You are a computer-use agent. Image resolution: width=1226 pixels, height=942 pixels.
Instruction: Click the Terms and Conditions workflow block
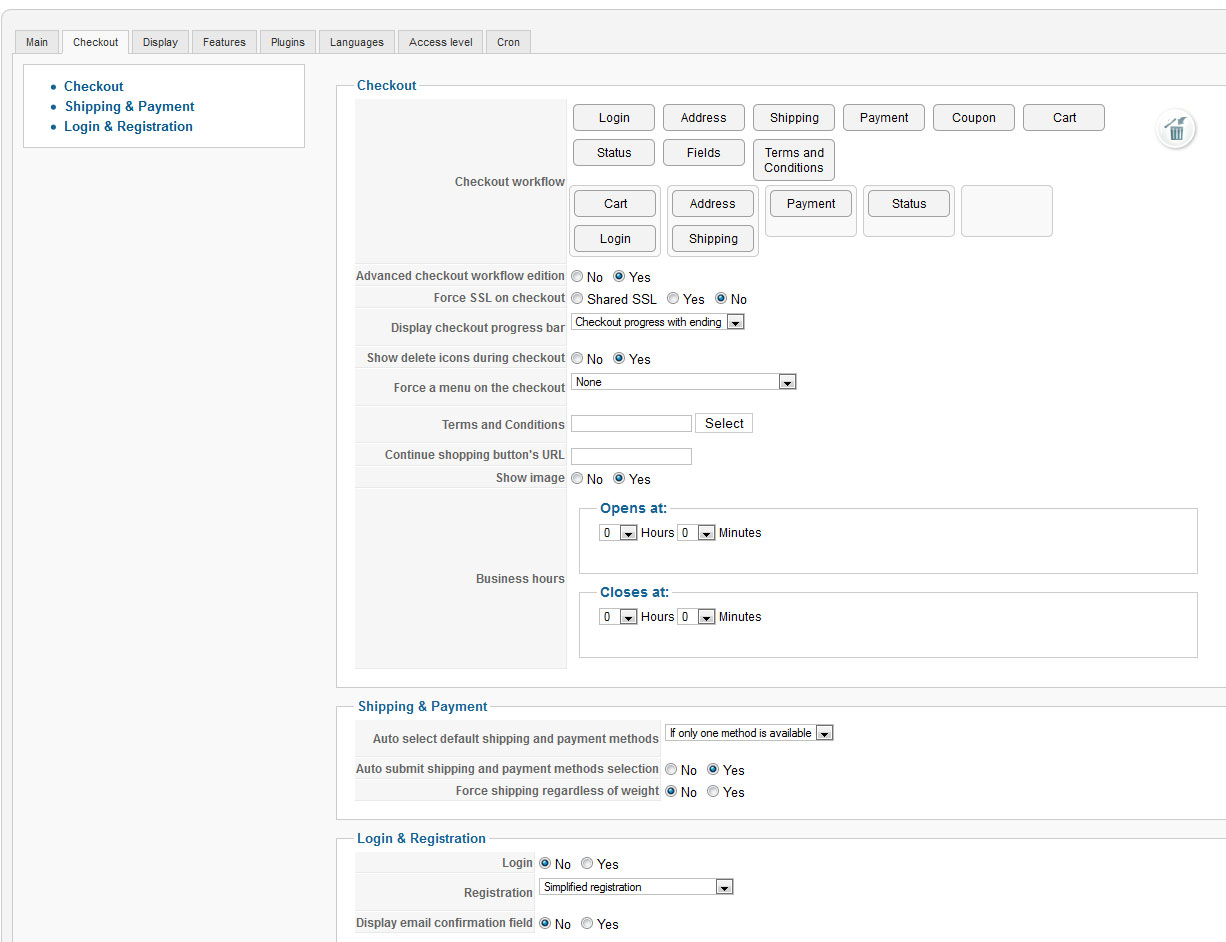(x=794, y=160)
